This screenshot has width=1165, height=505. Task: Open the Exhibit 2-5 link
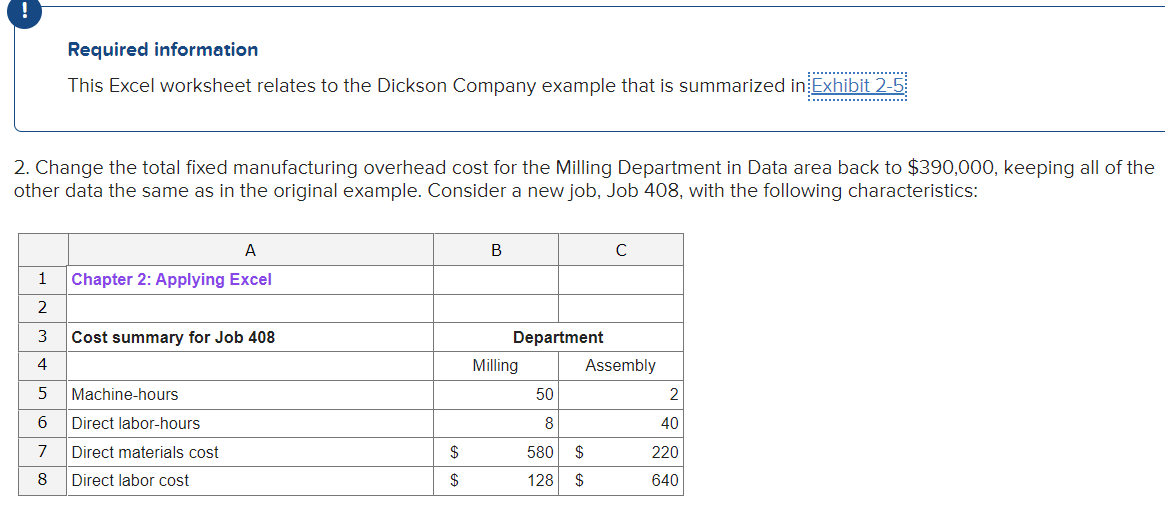click(x=858, y=86)
